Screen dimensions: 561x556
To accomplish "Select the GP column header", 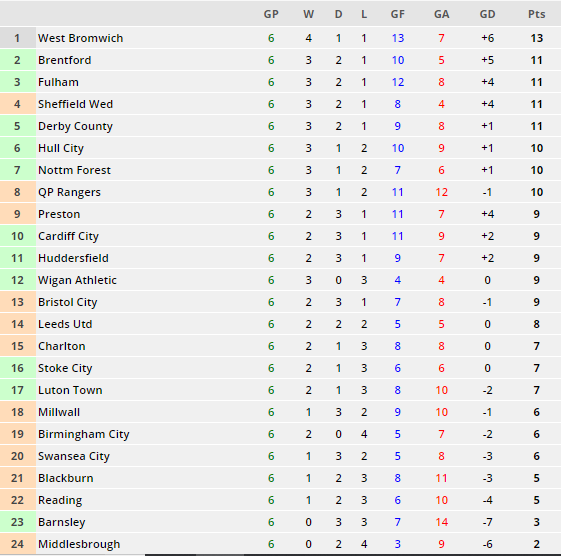I will click(x=271, y=14).
